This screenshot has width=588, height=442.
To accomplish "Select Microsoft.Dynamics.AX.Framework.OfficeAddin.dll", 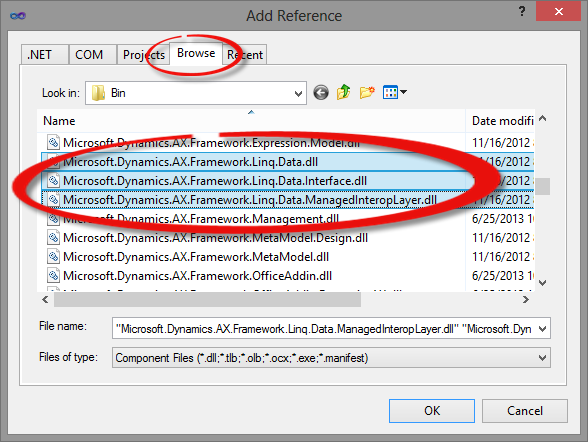I will pos(198,276).
